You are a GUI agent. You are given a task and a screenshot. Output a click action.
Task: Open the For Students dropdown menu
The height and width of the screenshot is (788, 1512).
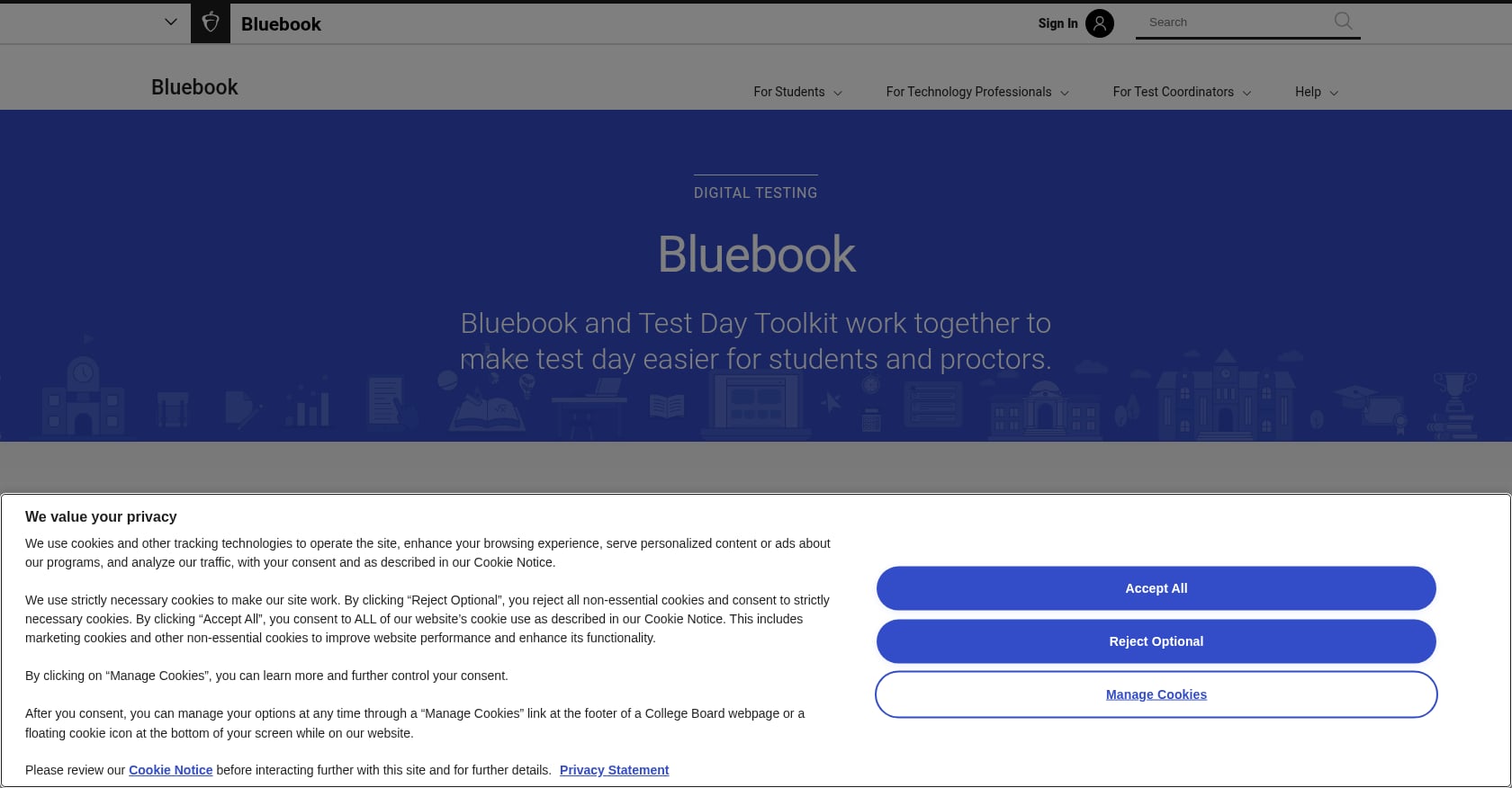[797, 92]
